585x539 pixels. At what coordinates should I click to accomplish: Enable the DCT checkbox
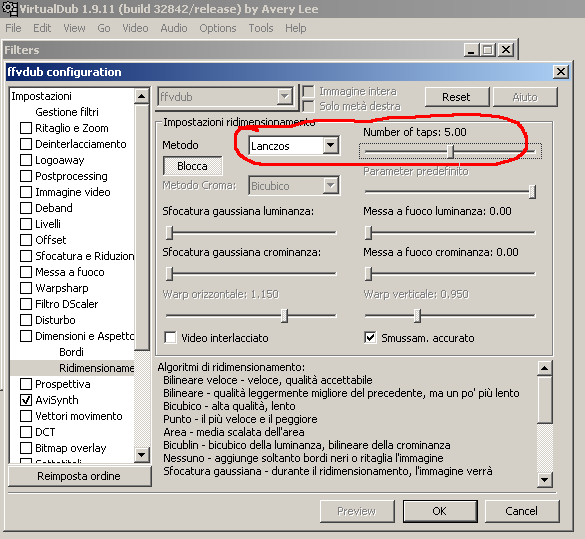pyautogui.click(x=26, y=432)
